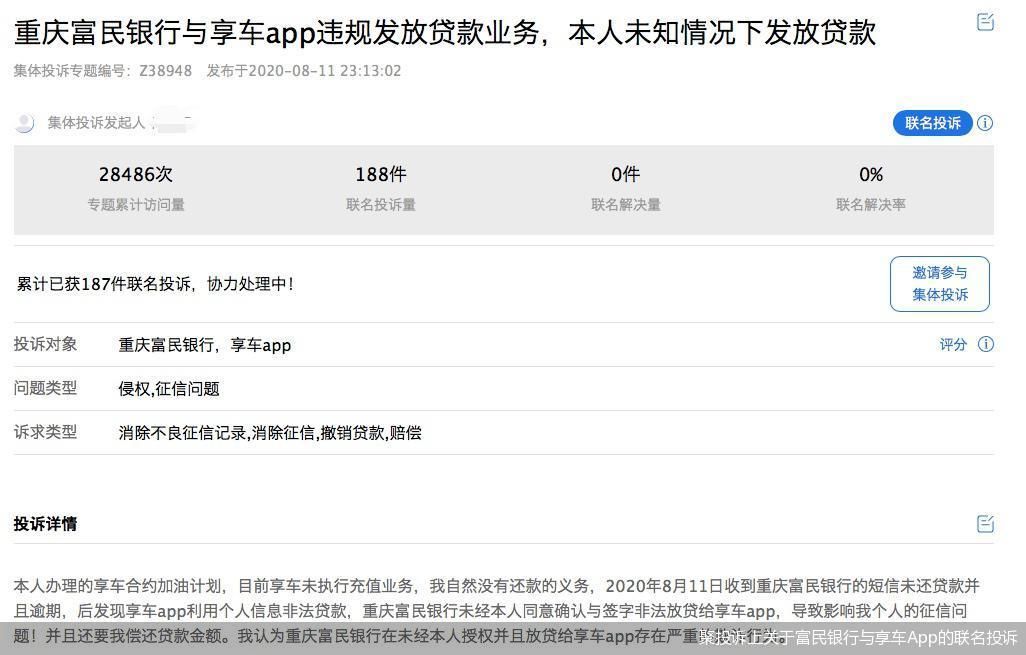The height and width of the screenshot is (655, 1026).
Task: Click the 问题类型 label
Action: (45, 388)
